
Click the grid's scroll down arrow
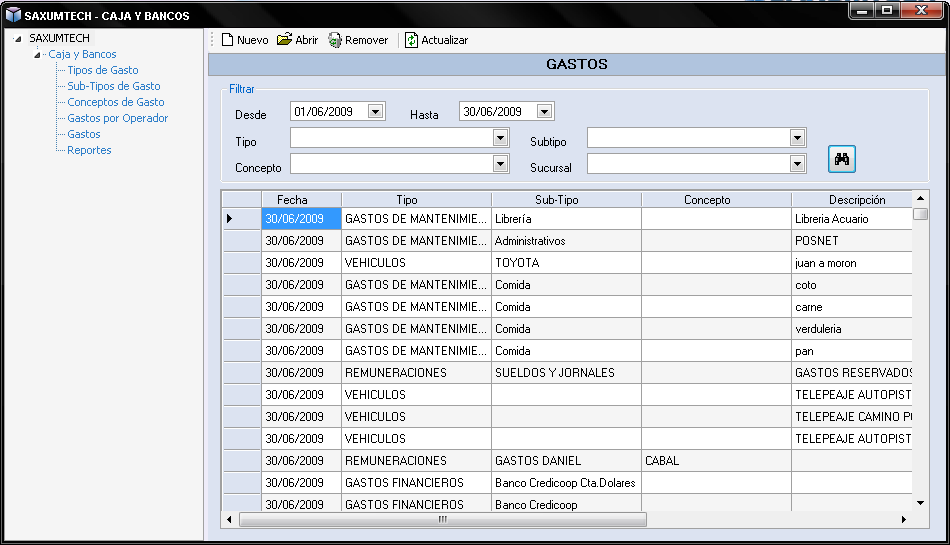(x=920, y=503)
